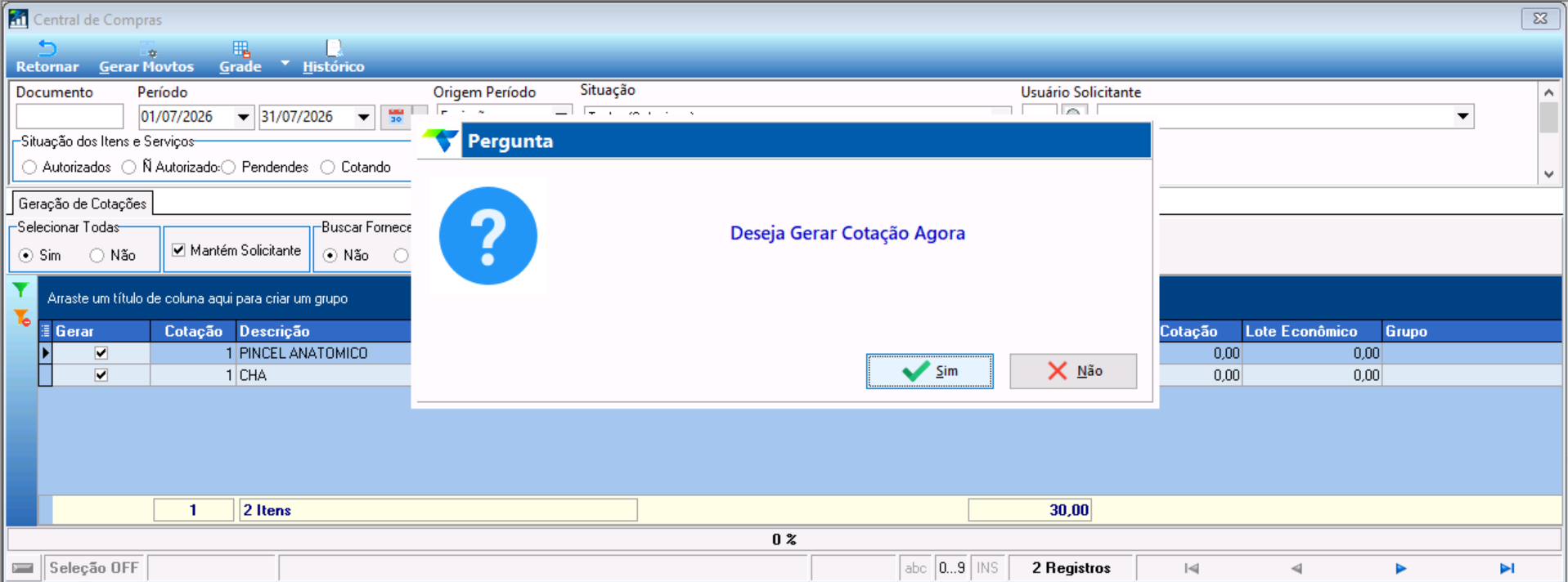The image size is (1568, 582).
Task: Expand the arrow next to Grade
Action: point(285,62)
